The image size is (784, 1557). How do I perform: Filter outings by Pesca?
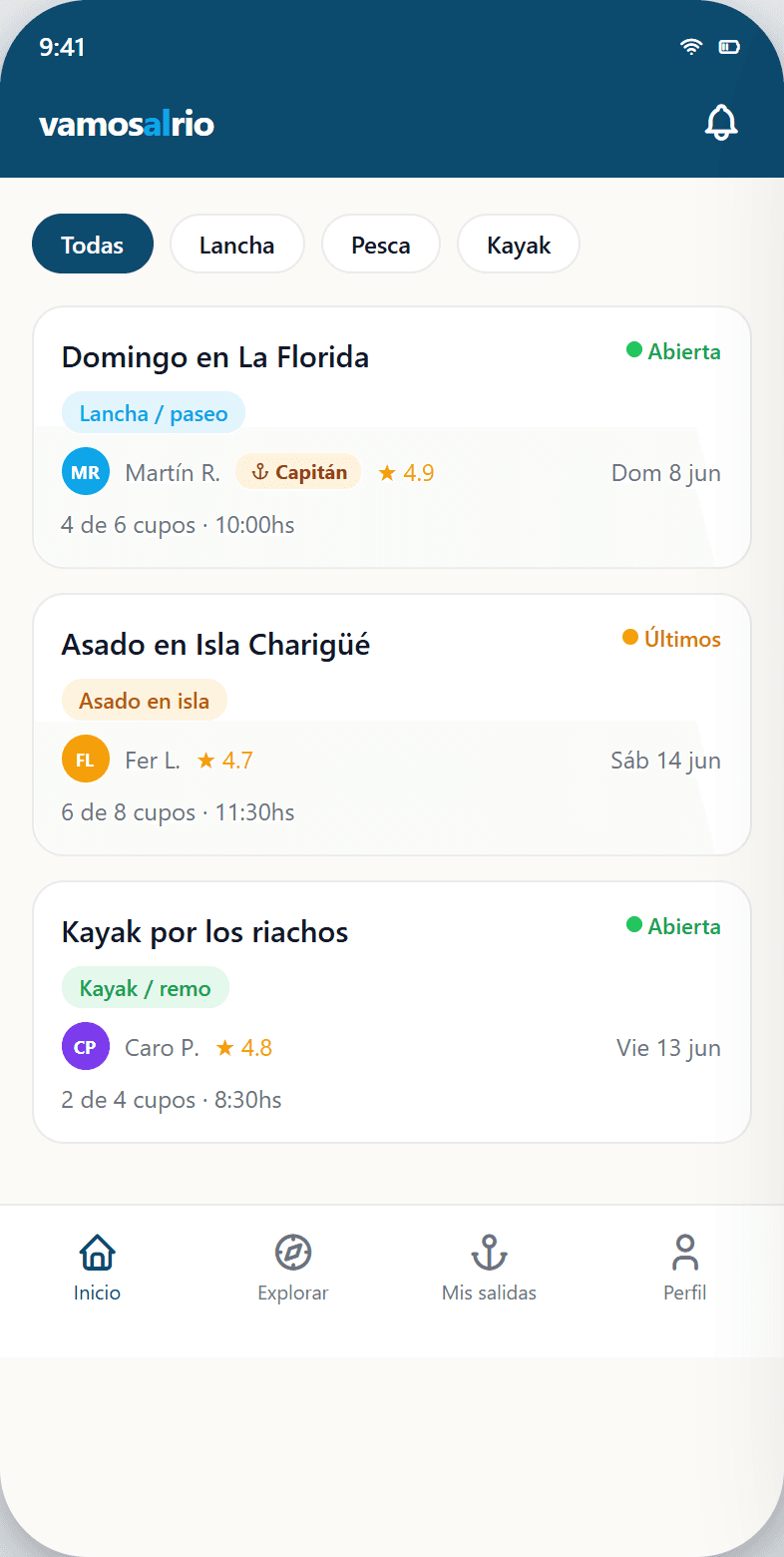(381, 245)
